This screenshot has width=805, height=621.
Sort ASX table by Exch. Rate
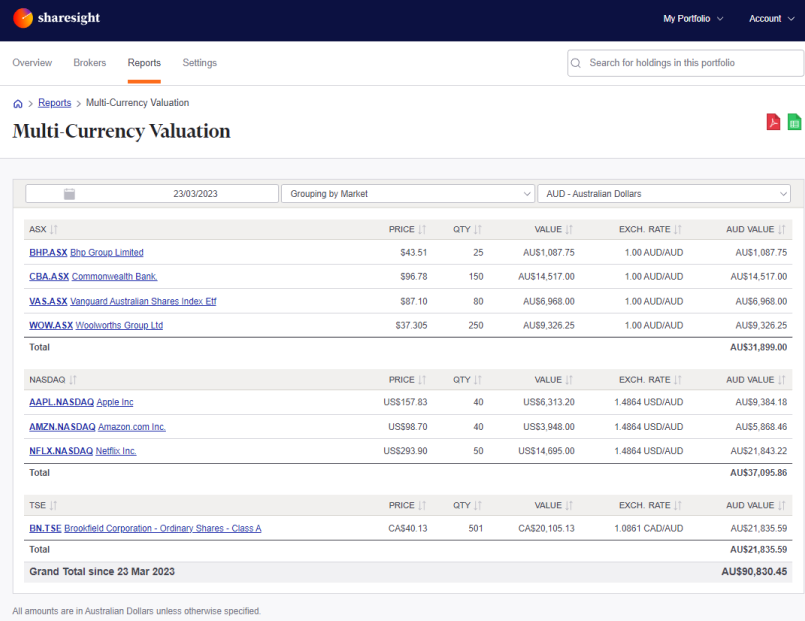point(678,229)
